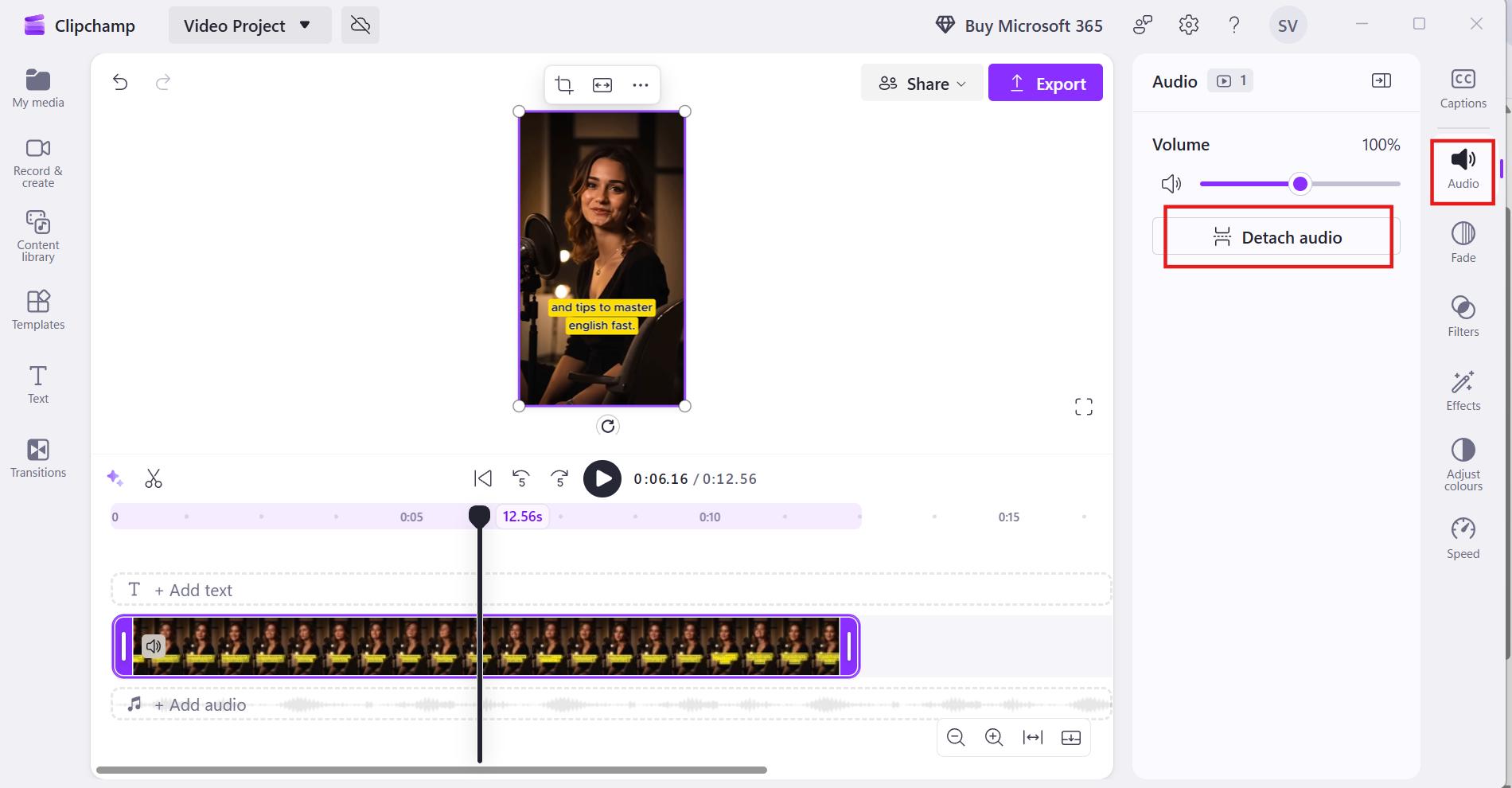
Task: Forward 5 seconds
Action: (x=559, y=478)
